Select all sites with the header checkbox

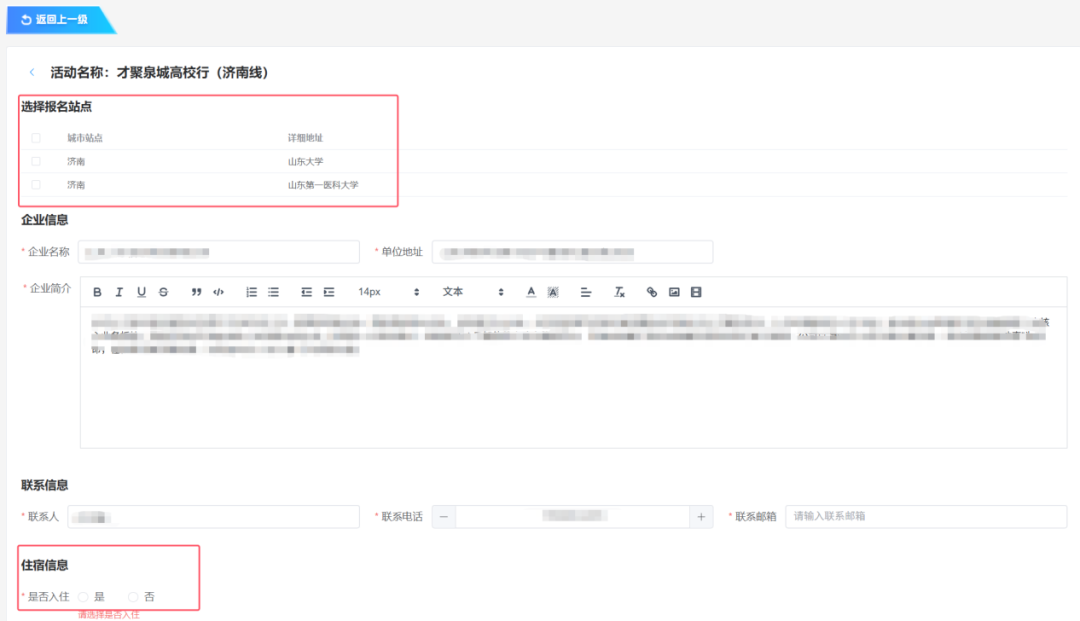(36, 138)
